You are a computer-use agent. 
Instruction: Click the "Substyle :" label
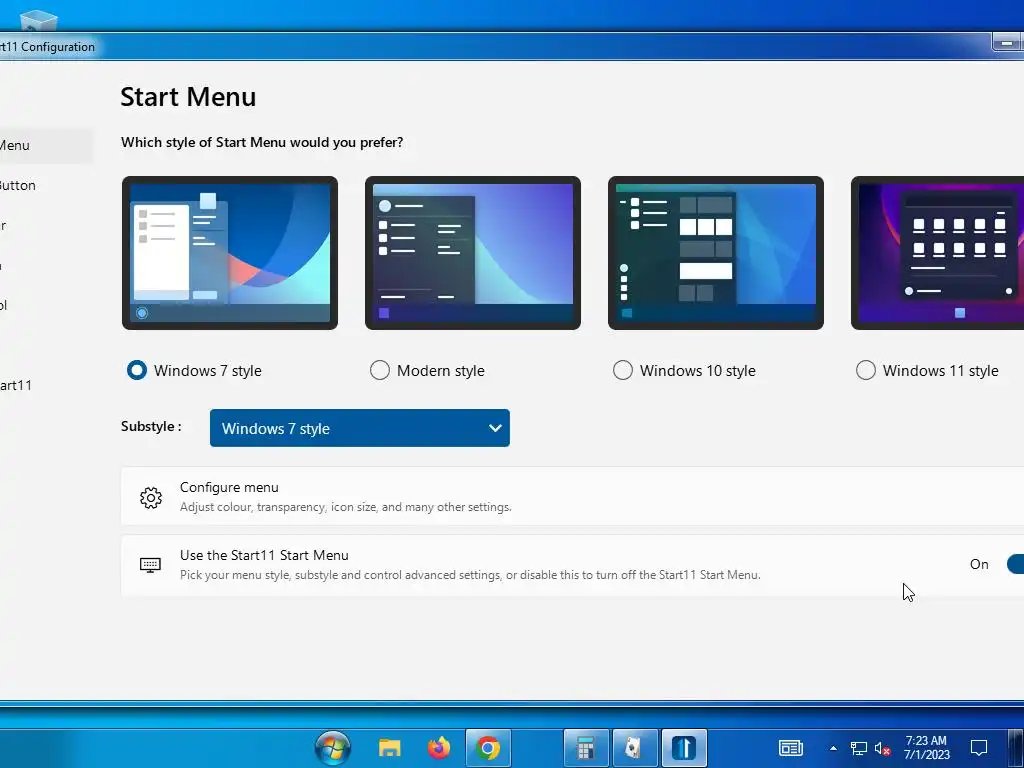(151, 426)
